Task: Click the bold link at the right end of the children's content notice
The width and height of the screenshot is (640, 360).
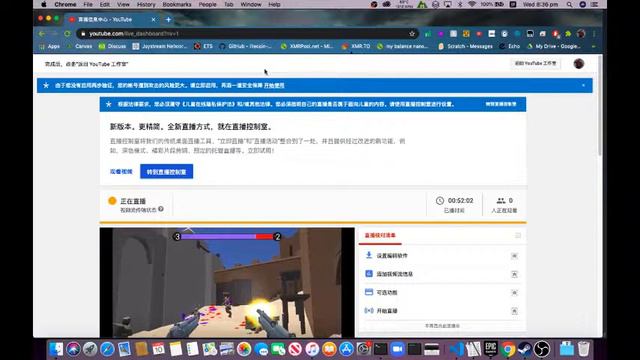Action: point(501,104)
